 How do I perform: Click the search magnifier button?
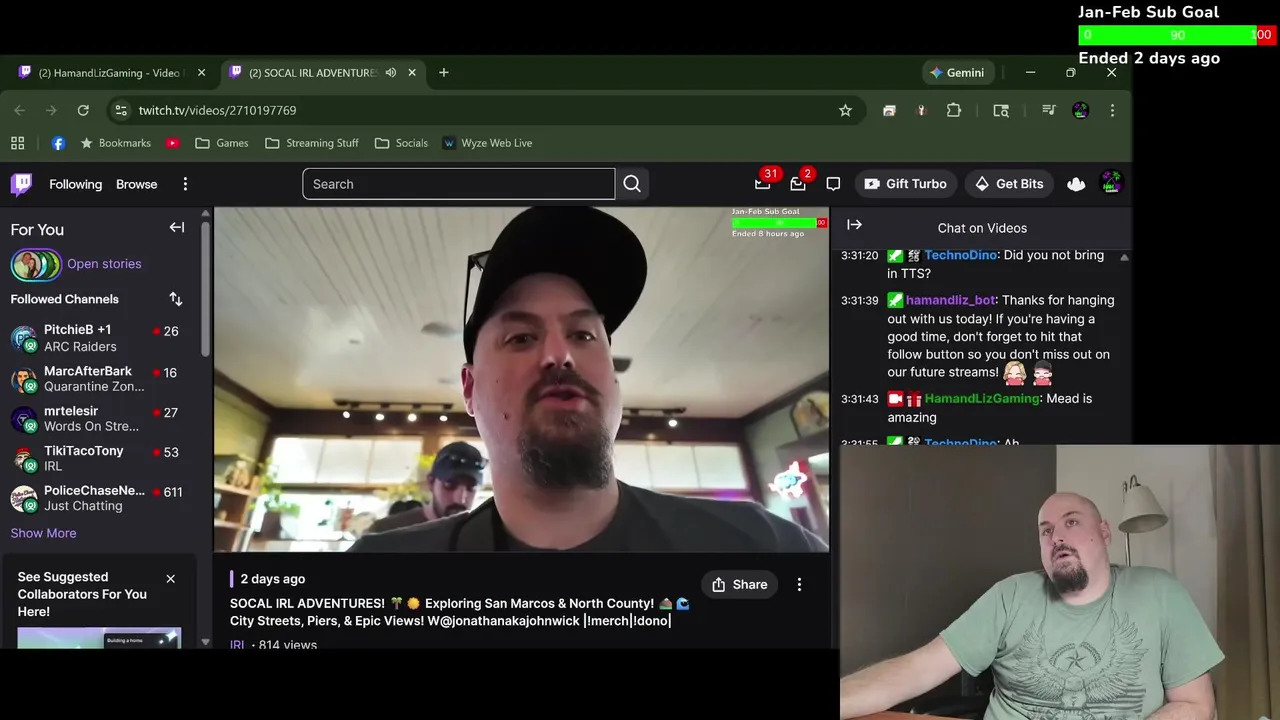(632, 184)
